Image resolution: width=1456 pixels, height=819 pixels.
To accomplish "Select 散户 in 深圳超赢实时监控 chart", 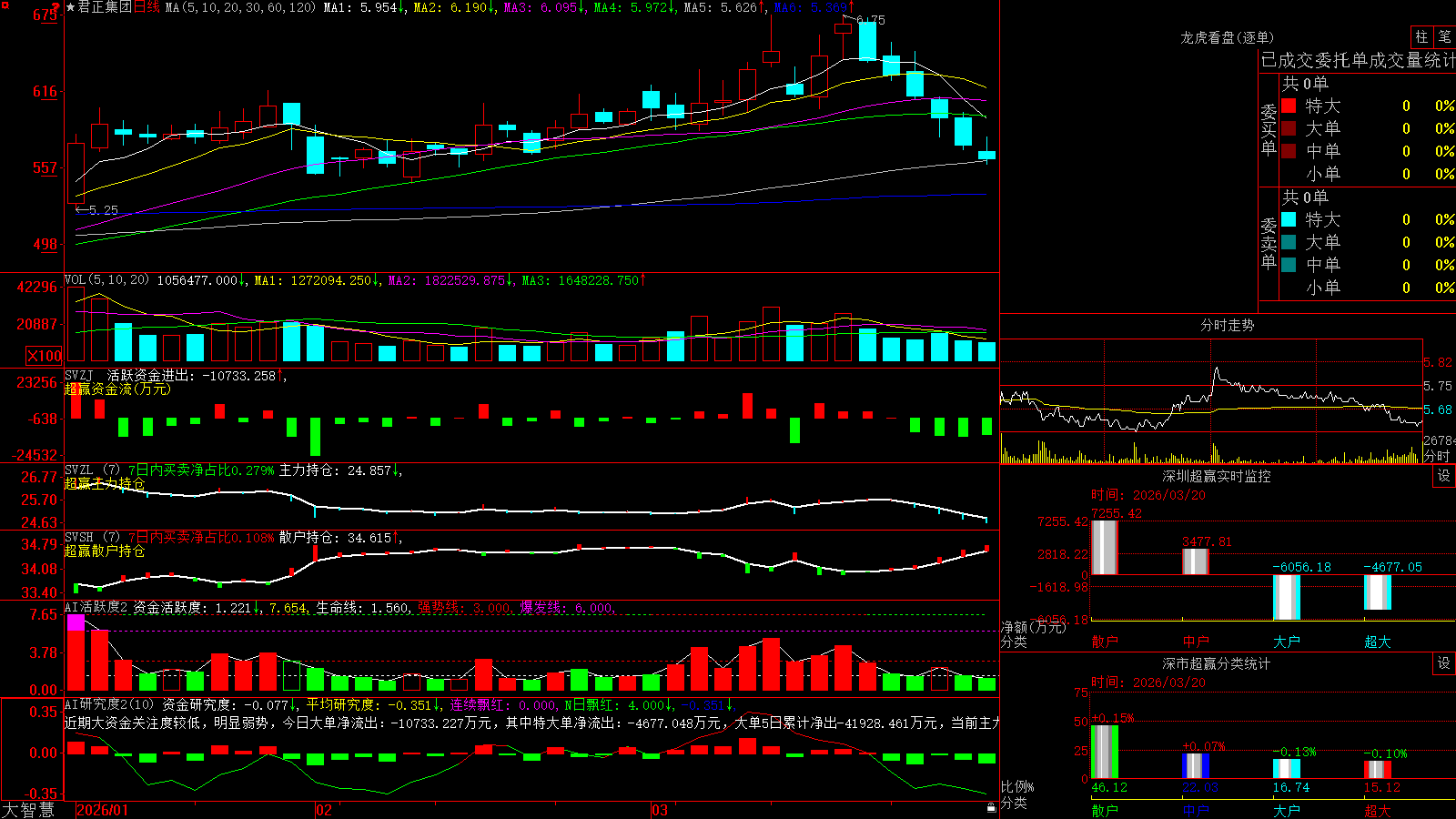I will [x=1105, y=642].
